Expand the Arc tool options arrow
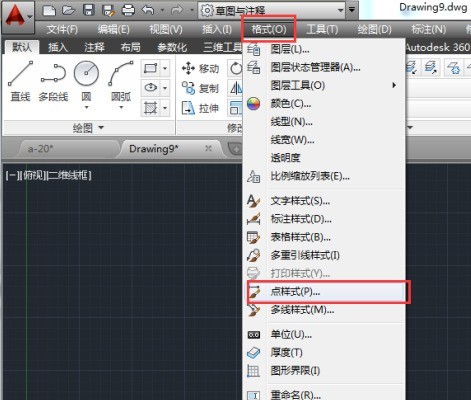471x400 pixels. (121, 107)
